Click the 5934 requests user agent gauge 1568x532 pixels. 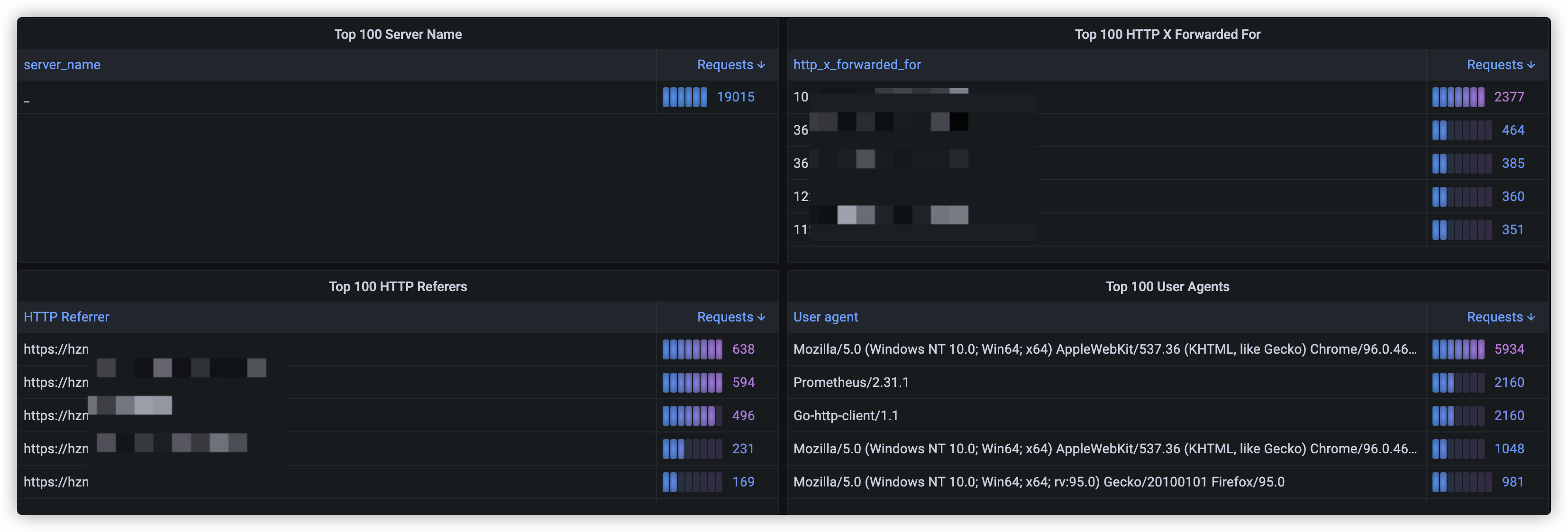coord(1458,349)
